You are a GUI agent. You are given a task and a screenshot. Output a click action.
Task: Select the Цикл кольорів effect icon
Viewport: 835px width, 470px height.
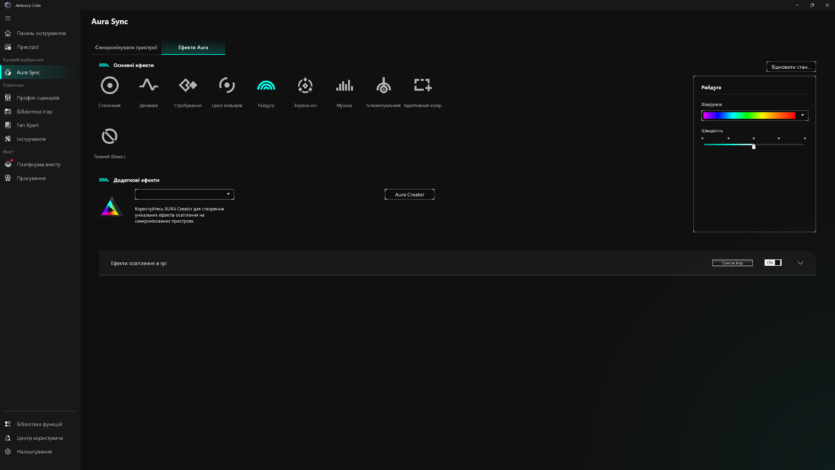227,85
